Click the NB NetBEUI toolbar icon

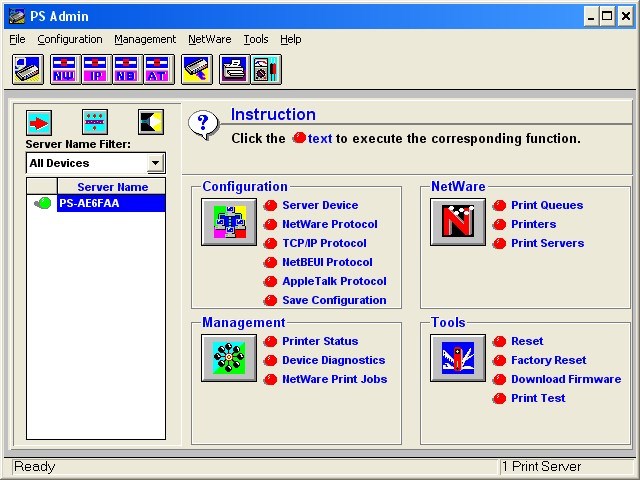click(x=127, y=69)
